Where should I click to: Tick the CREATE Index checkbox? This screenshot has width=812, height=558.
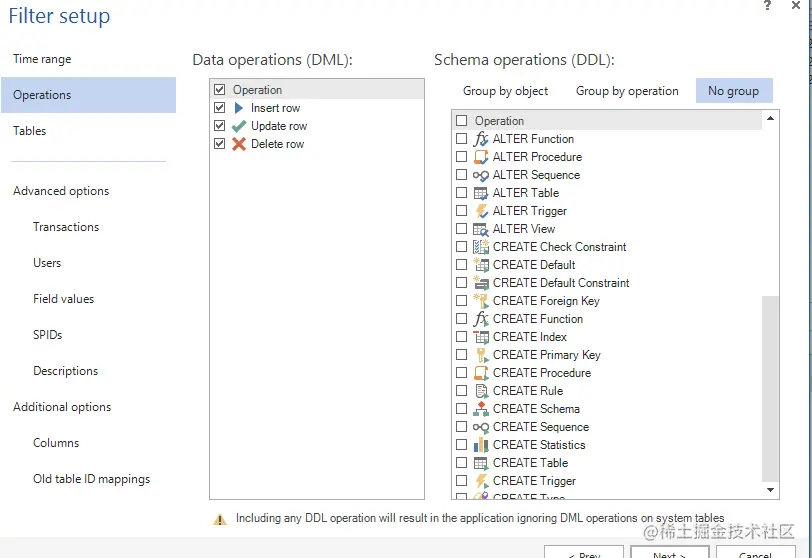point(461,337)
